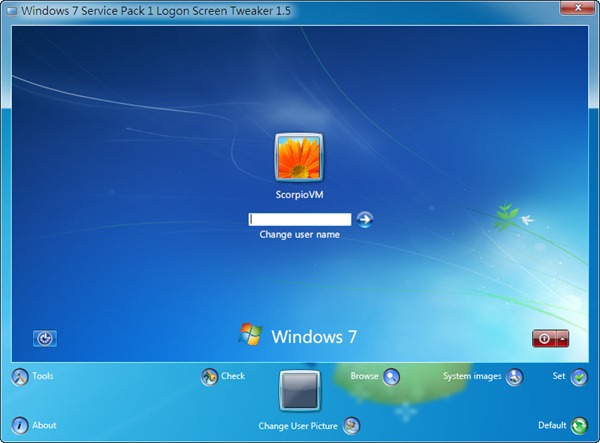Open the System images icon

[514, 377]
